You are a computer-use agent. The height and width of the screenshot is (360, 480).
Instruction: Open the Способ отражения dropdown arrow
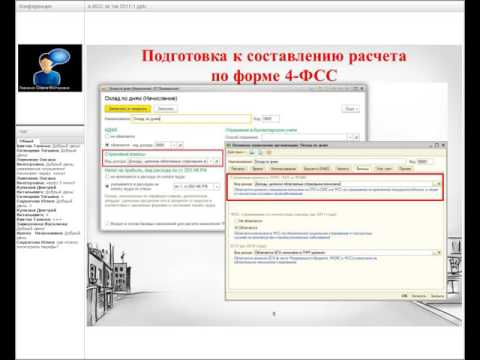[350, 137]
